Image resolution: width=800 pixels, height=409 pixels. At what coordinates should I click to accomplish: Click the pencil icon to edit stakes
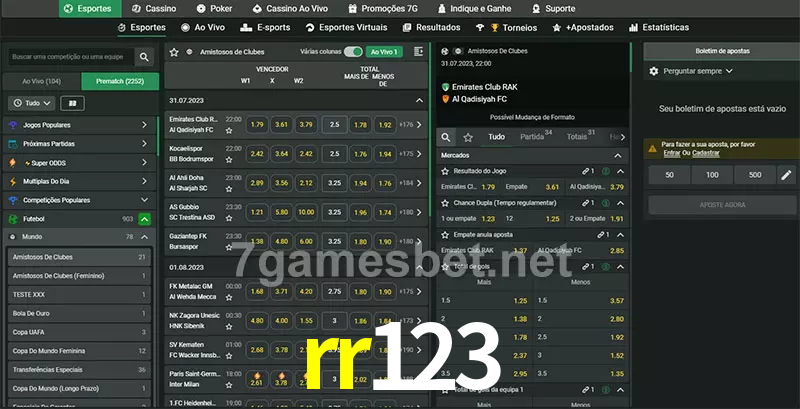pos(786,175)
